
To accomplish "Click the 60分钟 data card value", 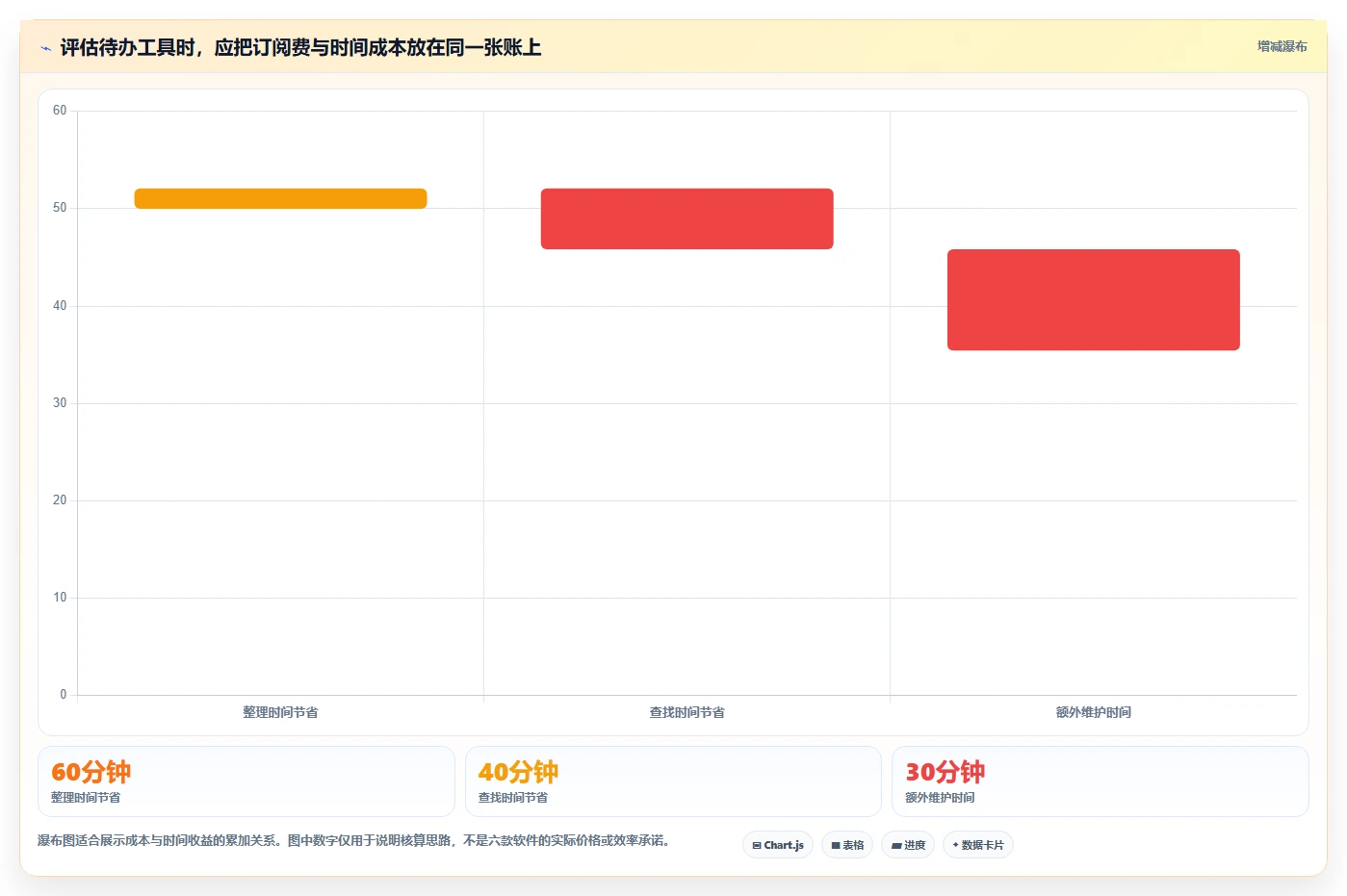I will click(91, 772).
